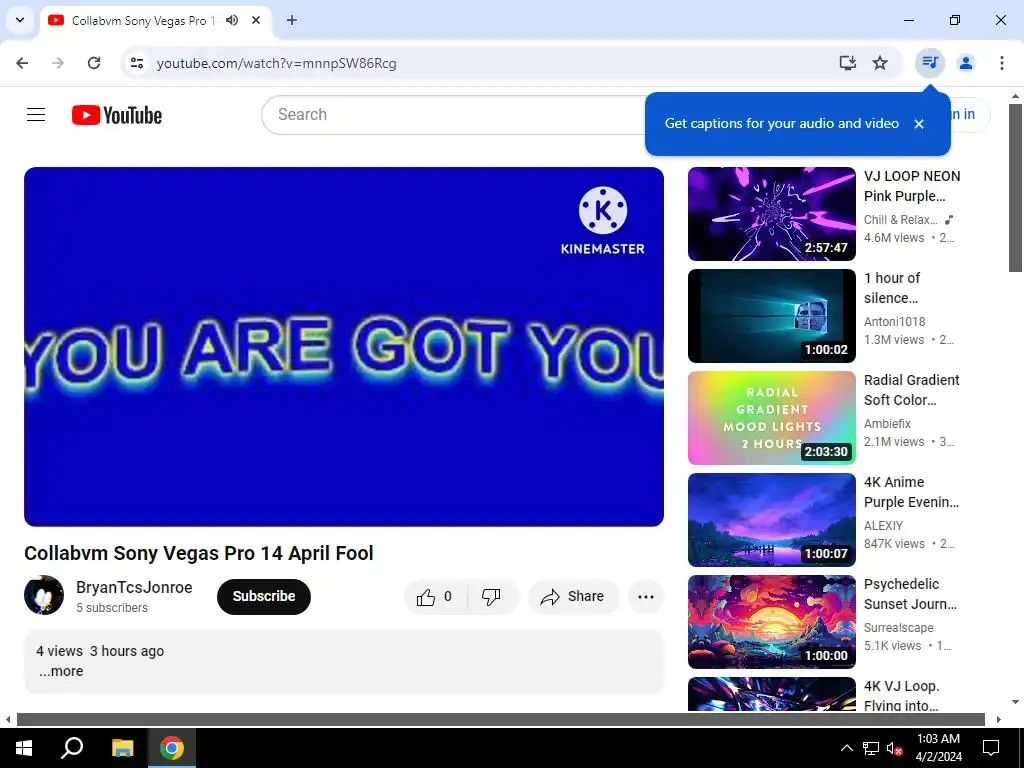Open the notification center icon

coord(991,748)
